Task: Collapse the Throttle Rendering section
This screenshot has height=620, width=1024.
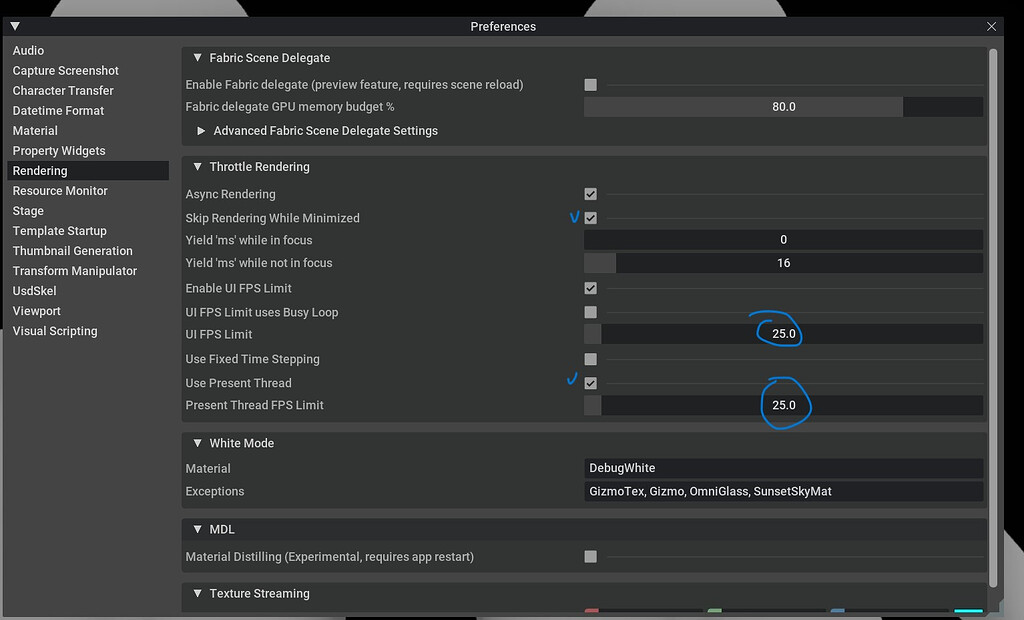Action: click(196, 167)
